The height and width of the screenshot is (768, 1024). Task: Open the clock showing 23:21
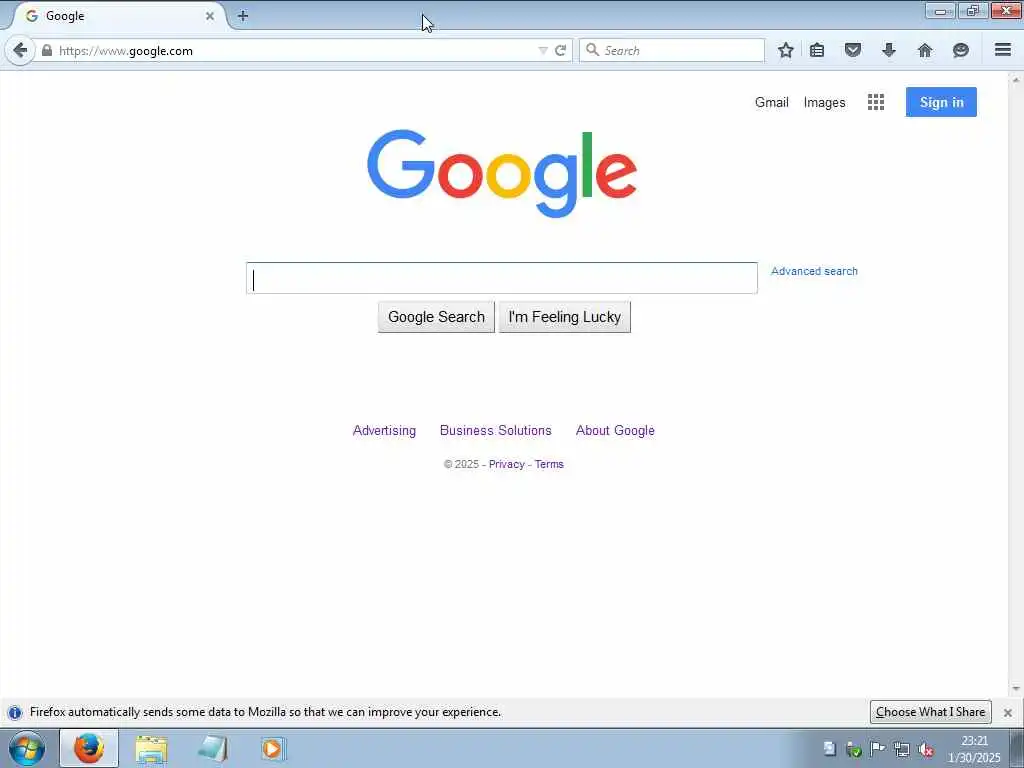click(974, 749)
